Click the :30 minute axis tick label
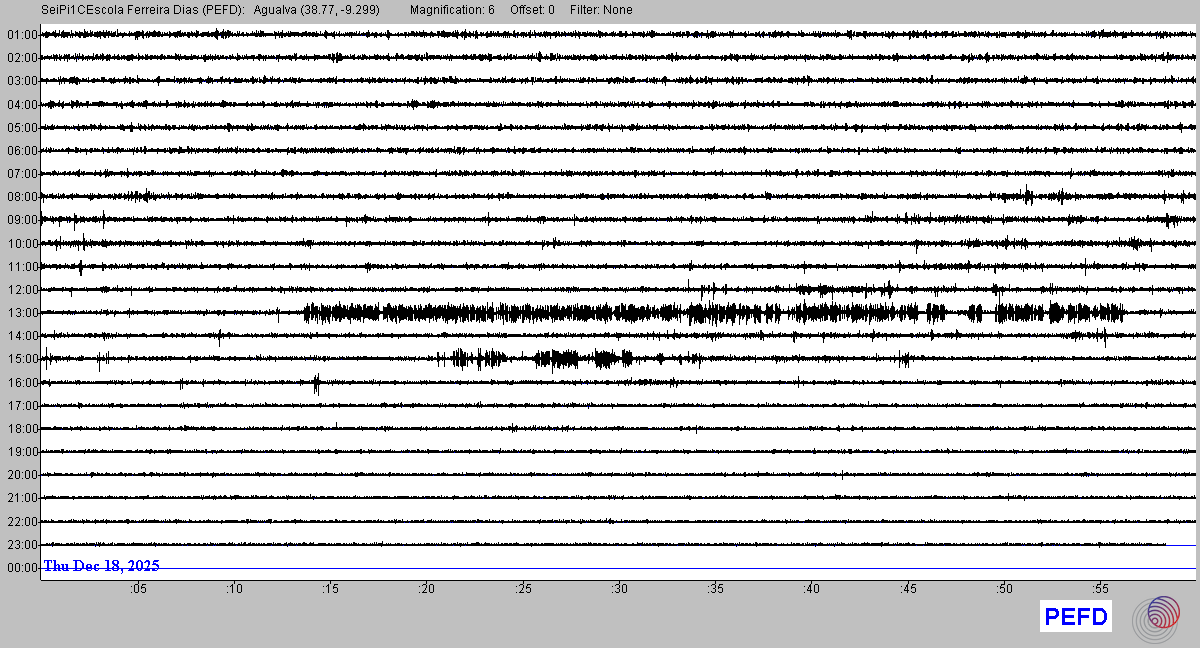1200x648 pixels. (619, 589)
